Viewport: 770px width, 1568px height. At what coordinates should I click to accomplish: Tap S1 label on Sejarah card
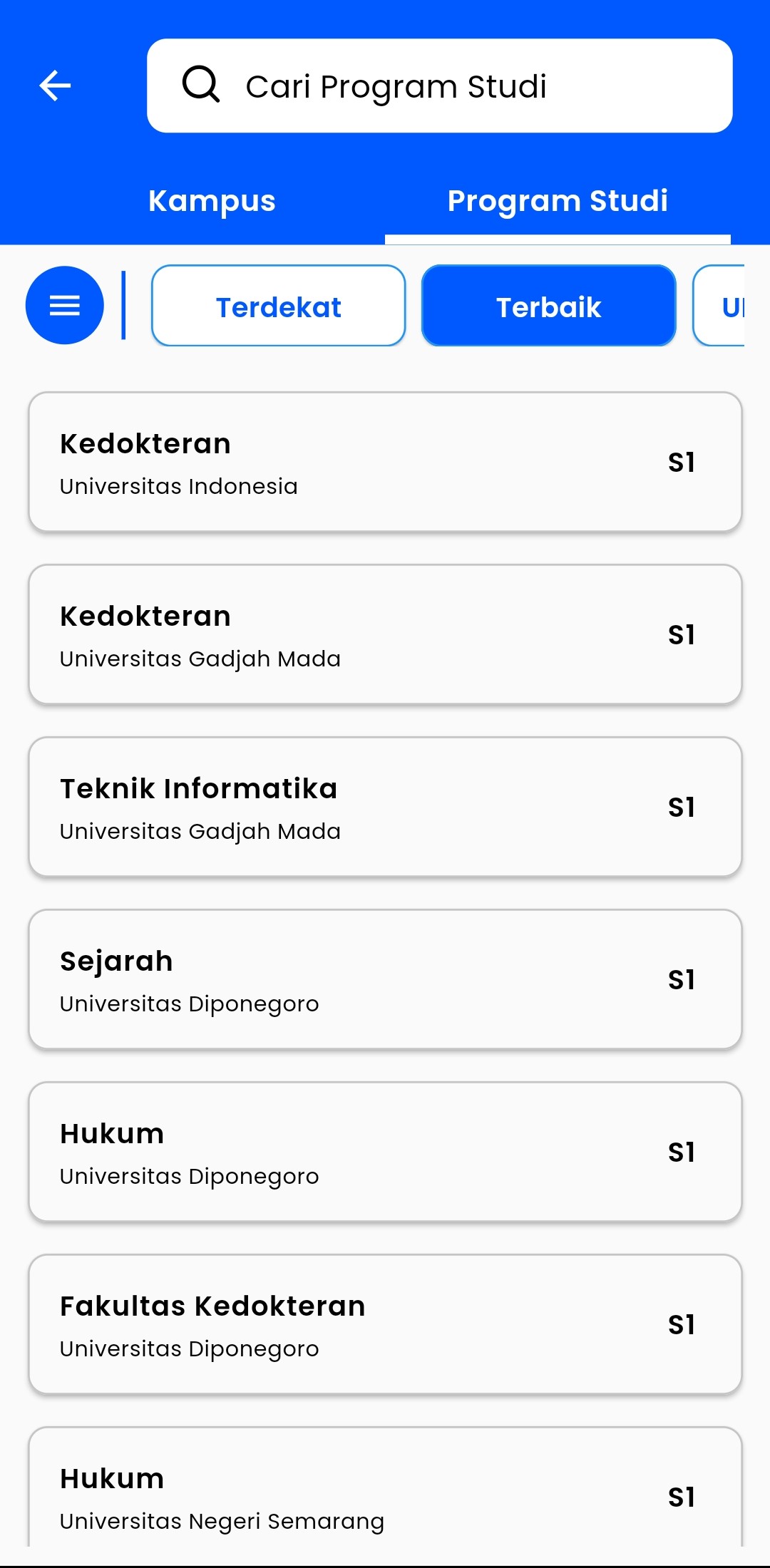682,980
